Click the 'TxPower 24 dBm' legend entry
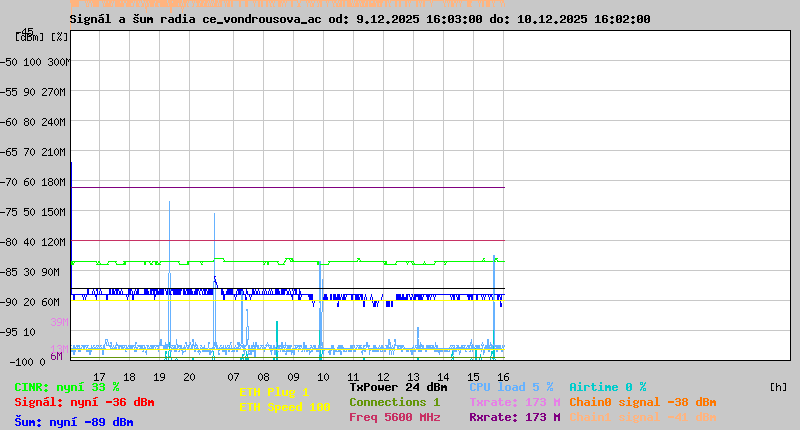800x430 pixels. pyautogui.click(x=398, y=388)
